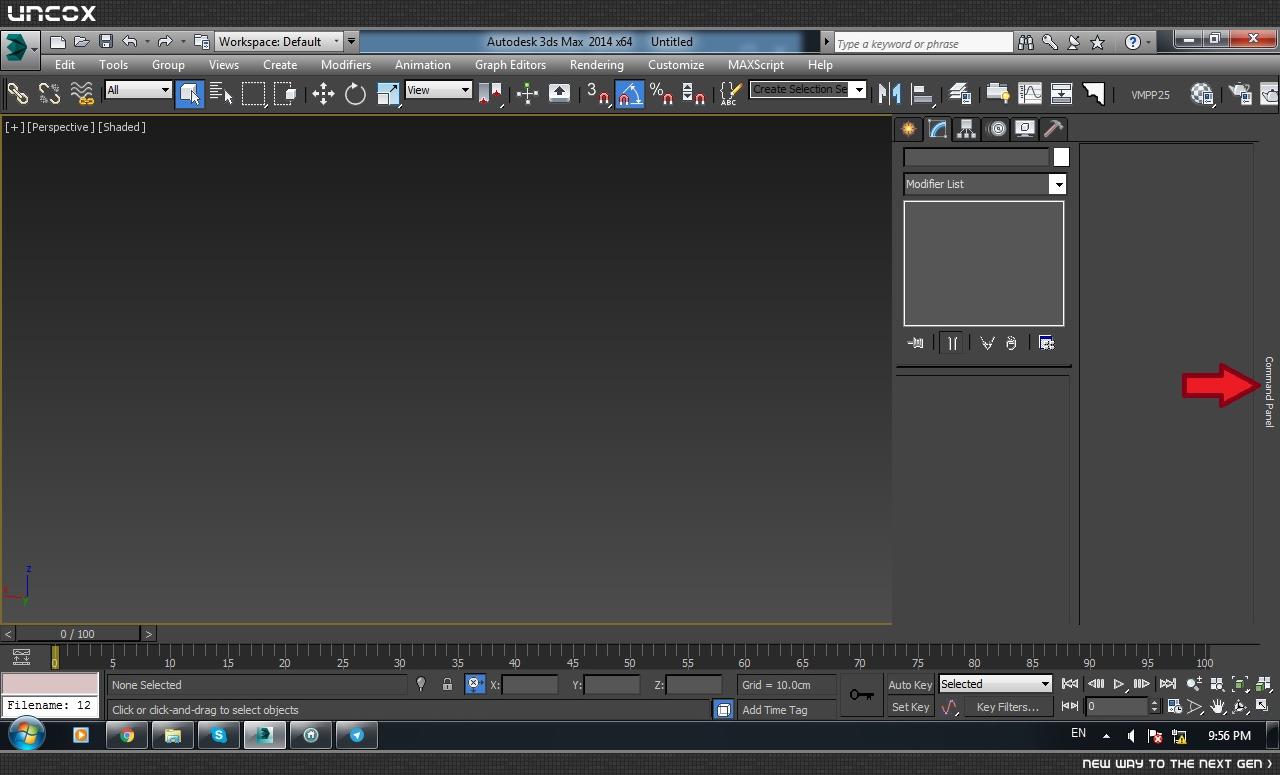Activate the Select and Manipulate tool
The width and height of the screenshot is (1280, 775).
tap(527, 94)
